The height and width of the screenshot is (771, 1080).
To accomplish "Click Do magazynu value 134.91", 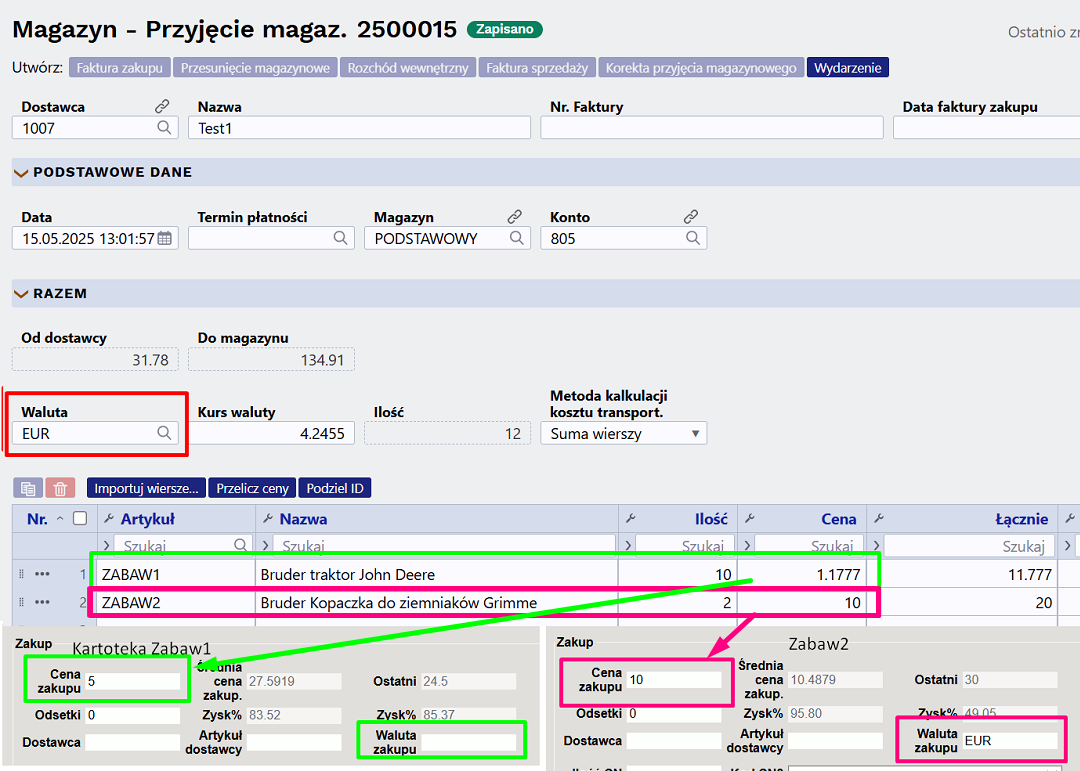I will pyautogui.click(x=271, y=359).
